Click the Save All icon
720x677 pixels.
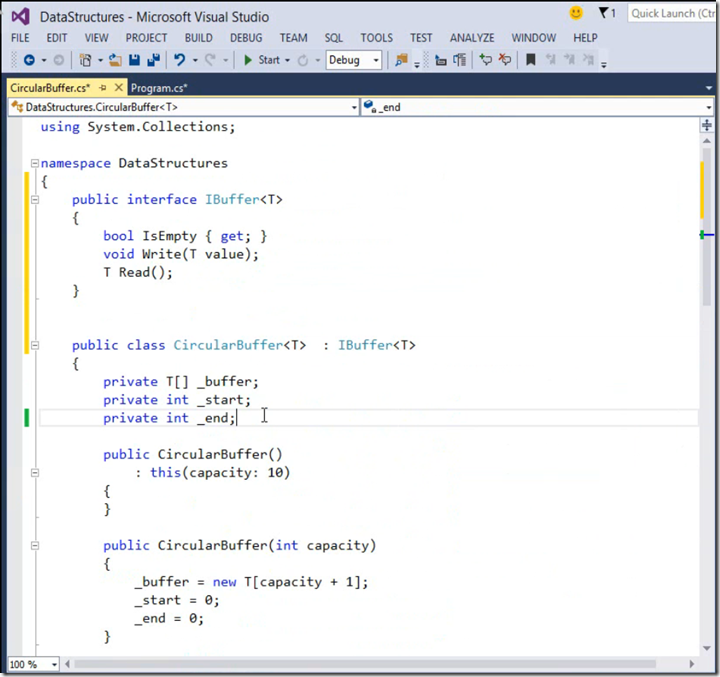point(153,60)
